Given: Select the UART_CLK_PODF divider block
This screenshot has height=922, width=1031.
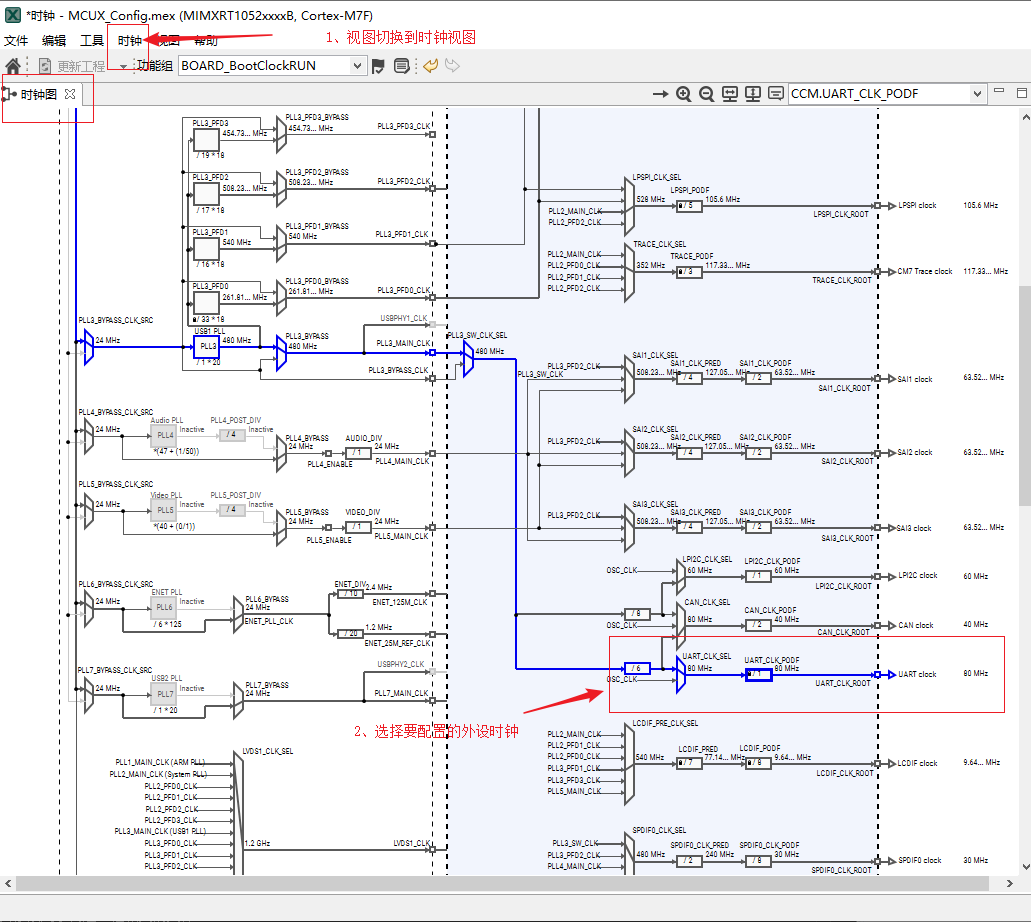Looking at the screenshot, I should click(x=758, y=675).
